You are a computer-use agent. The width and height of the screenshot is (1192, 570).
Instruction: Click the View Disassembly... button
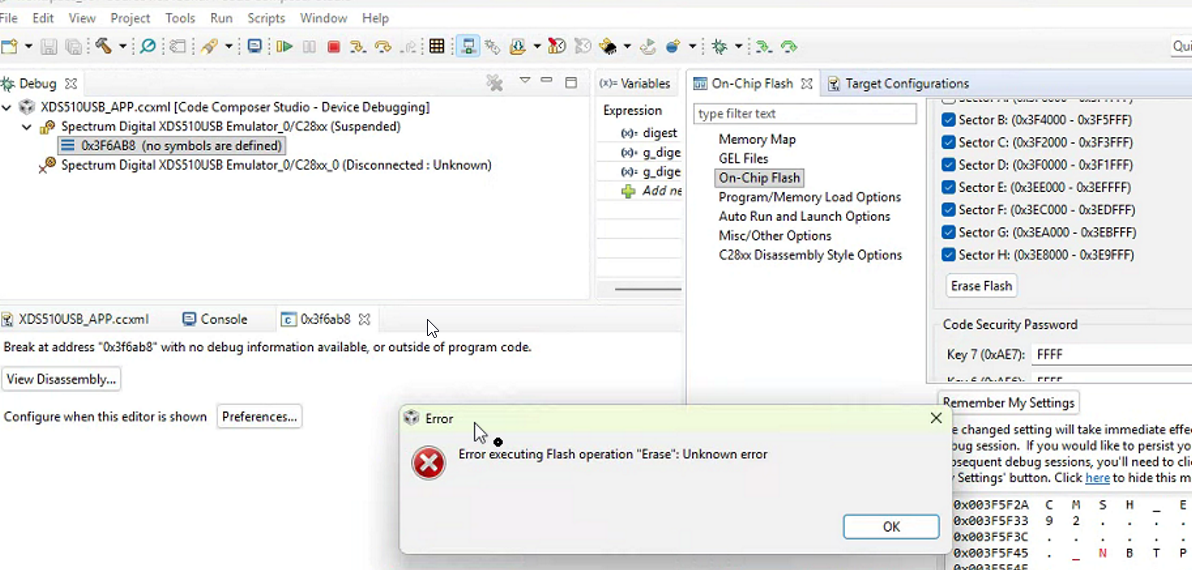pyautogui.click(x=62, y=379)
